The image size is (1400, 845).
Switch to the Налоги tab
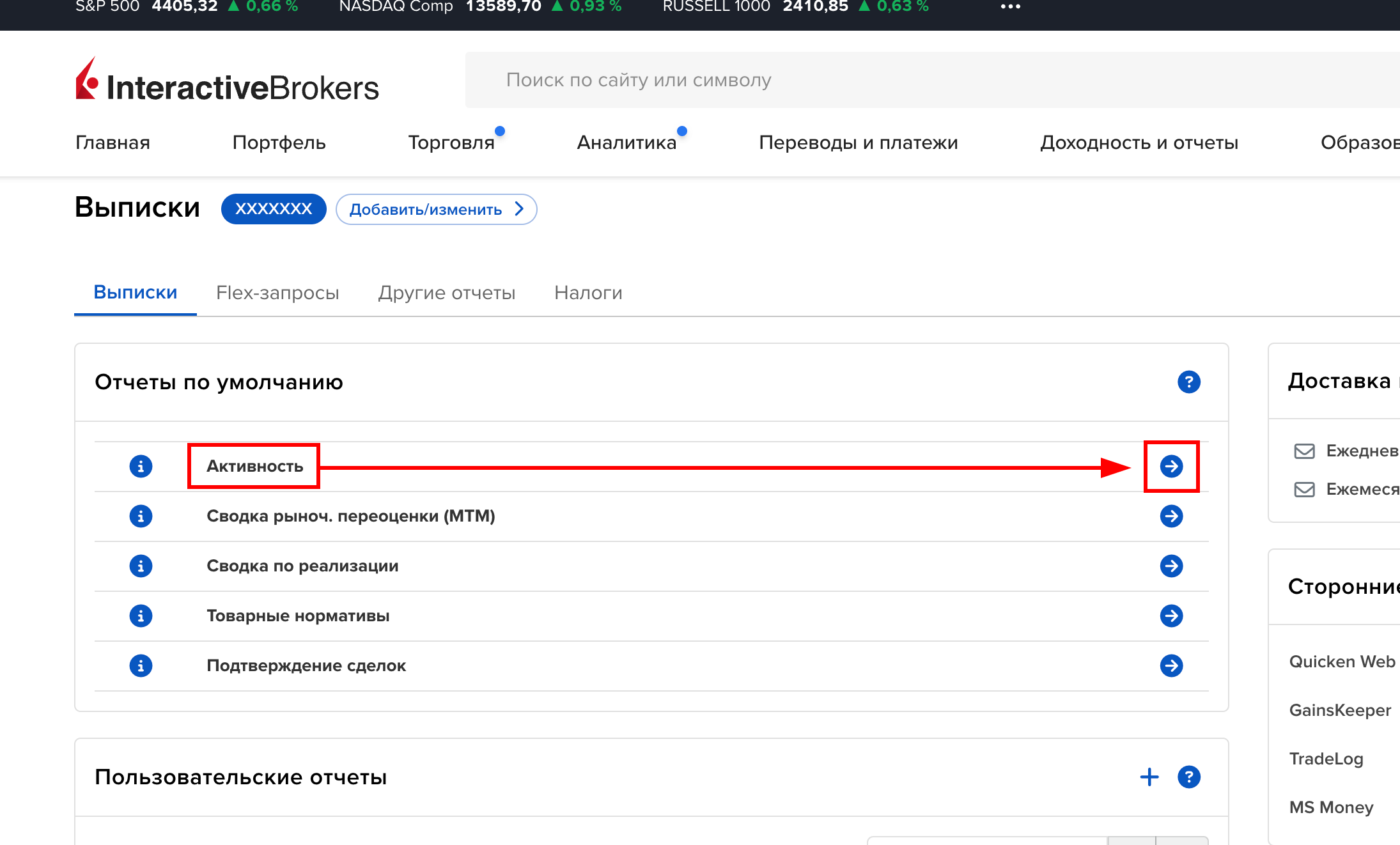coord(588,292)
